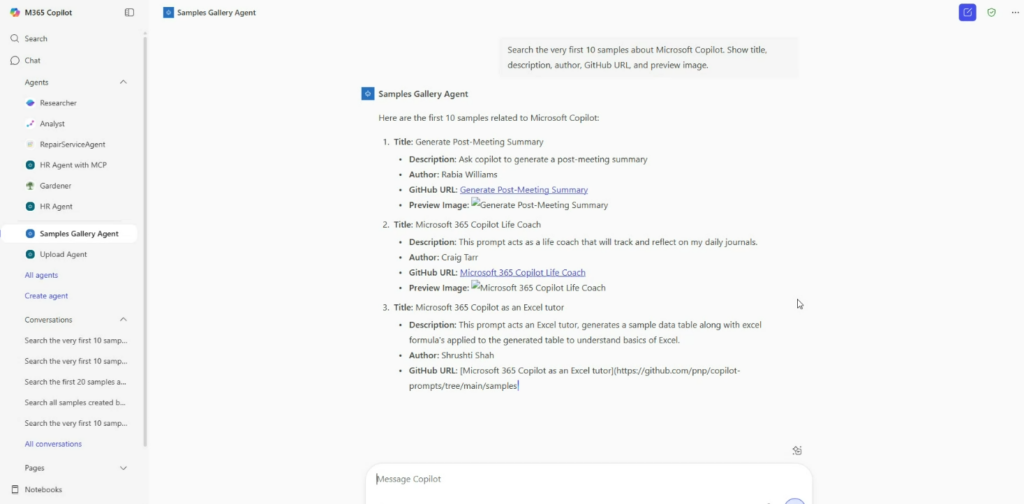Click the Researcher agent icon

point(30,103)
